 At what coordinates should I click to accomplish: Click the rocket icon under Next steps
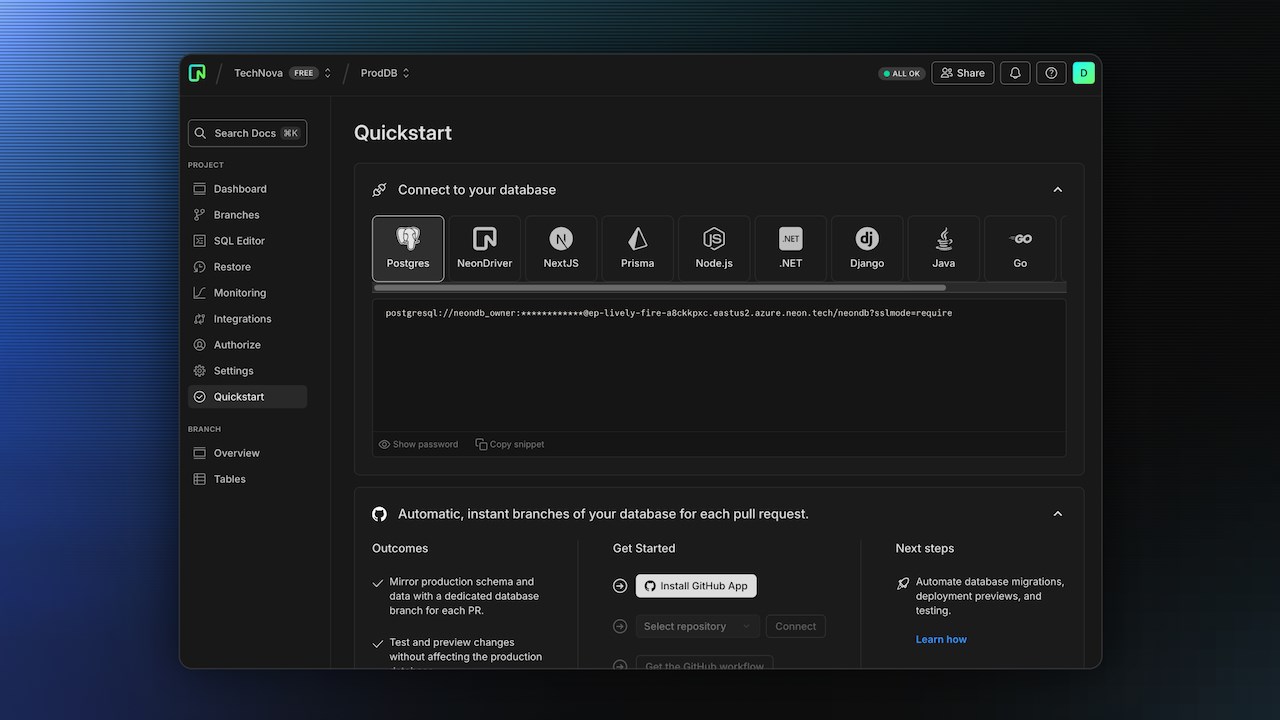(x=903, y=583)
